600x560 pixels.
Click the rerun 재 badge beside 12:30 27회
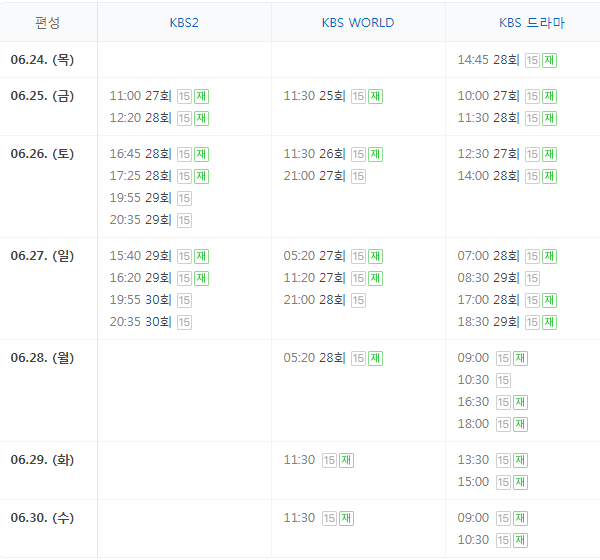(549, 154)
